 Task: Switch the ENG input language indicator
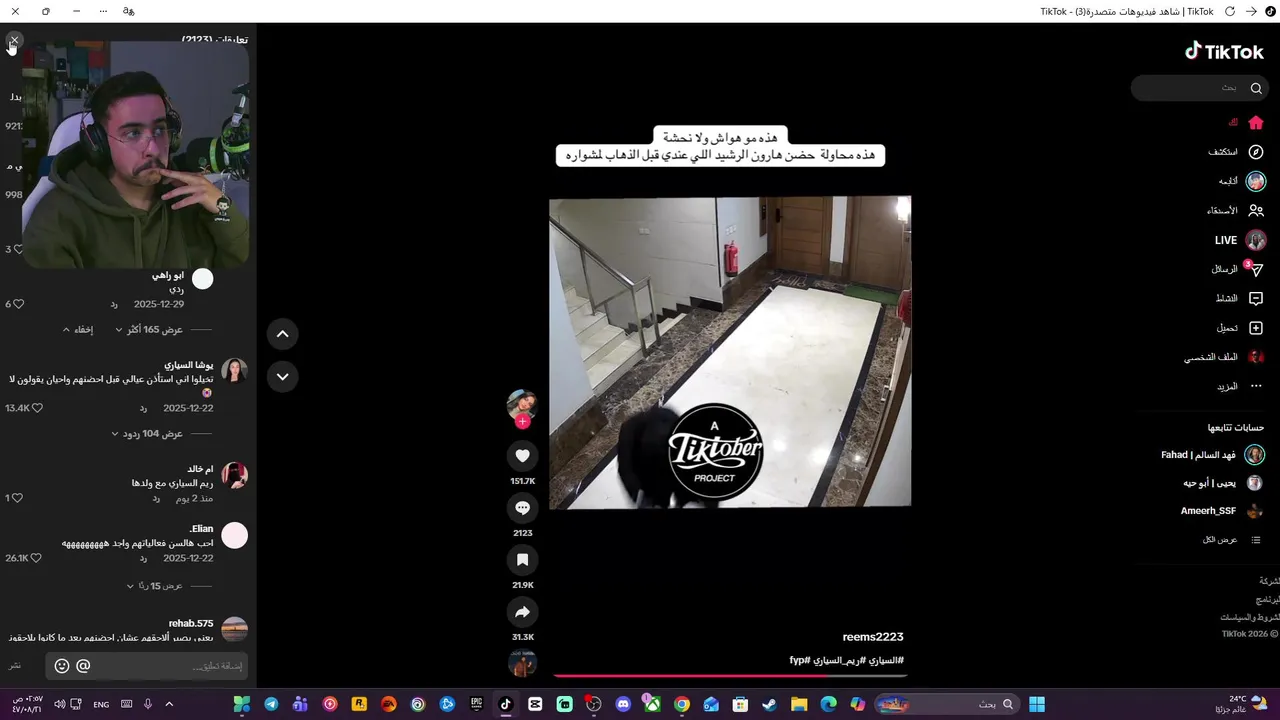point(101,704)
